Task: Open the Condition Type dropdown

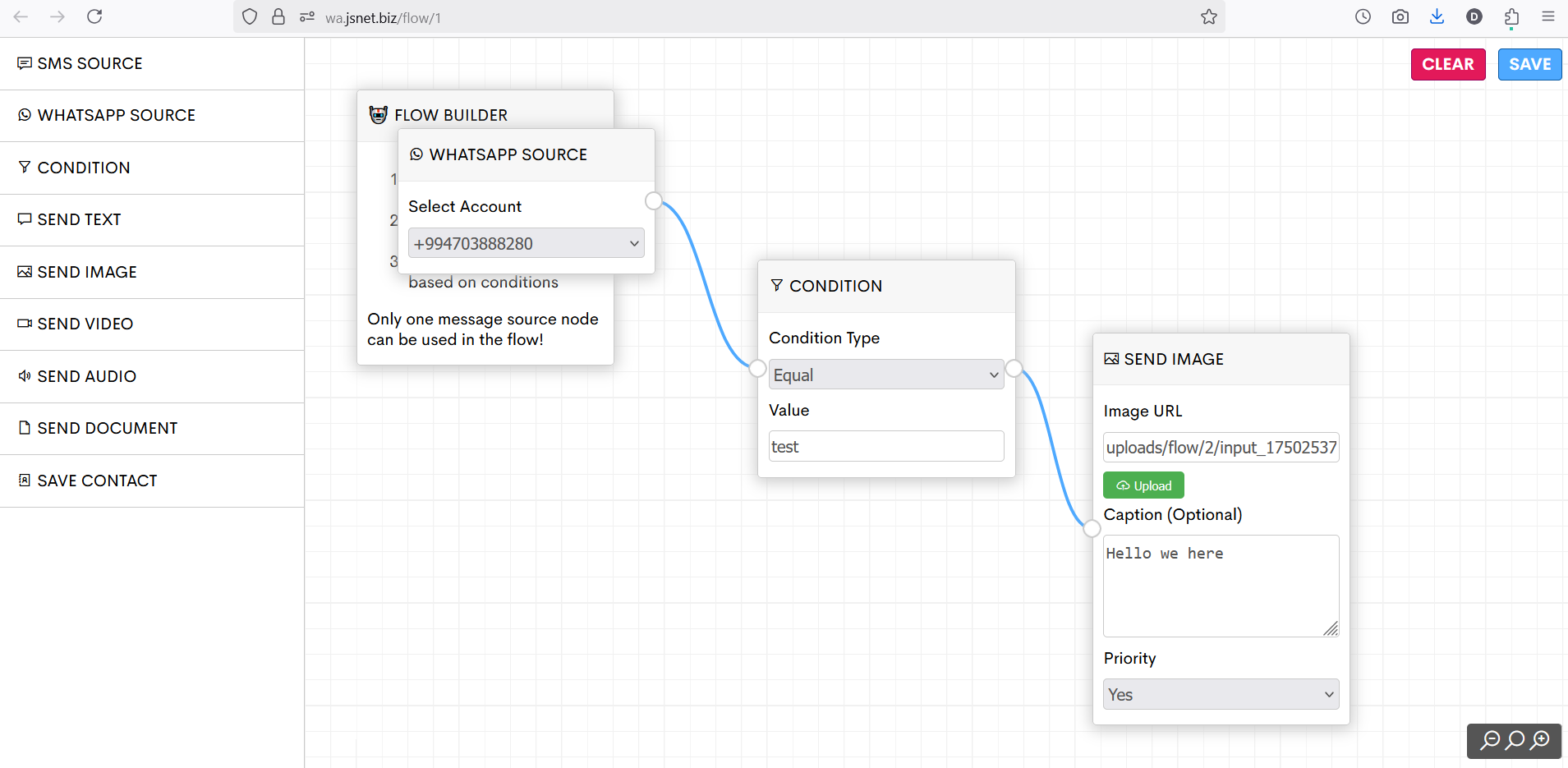Action: [886, 375]
